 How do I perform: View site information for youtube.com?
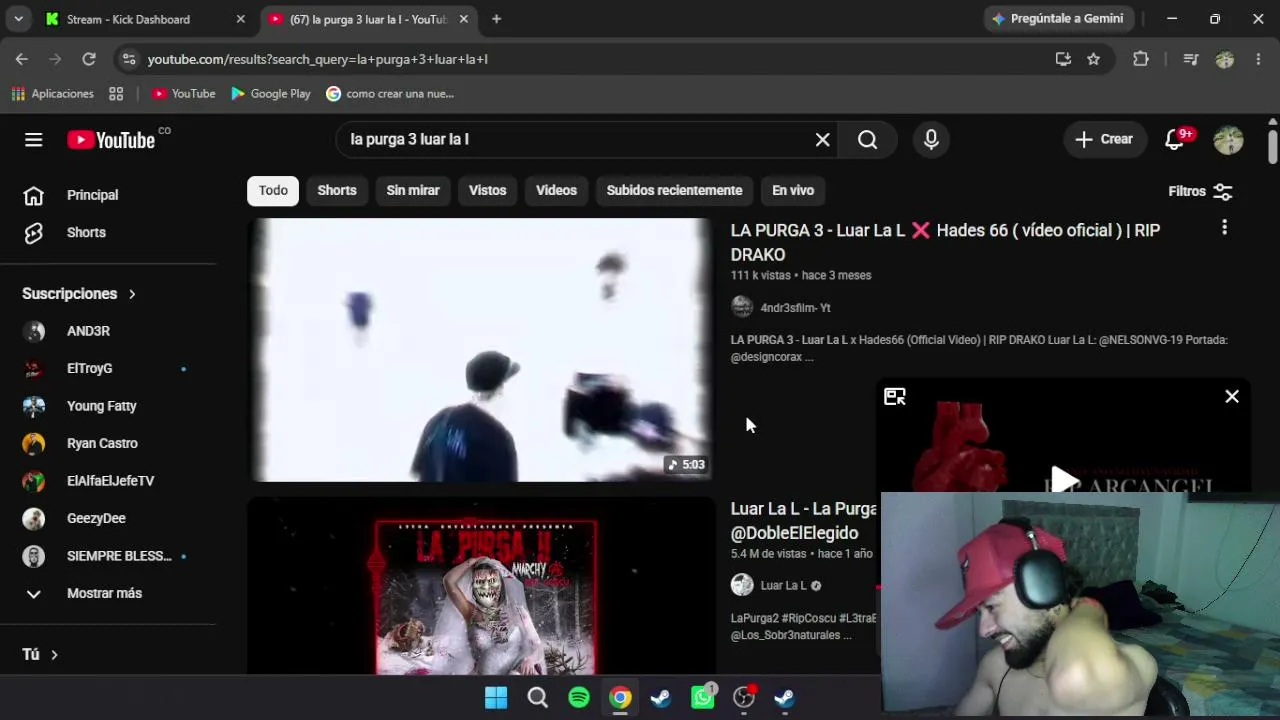[128, 59]
